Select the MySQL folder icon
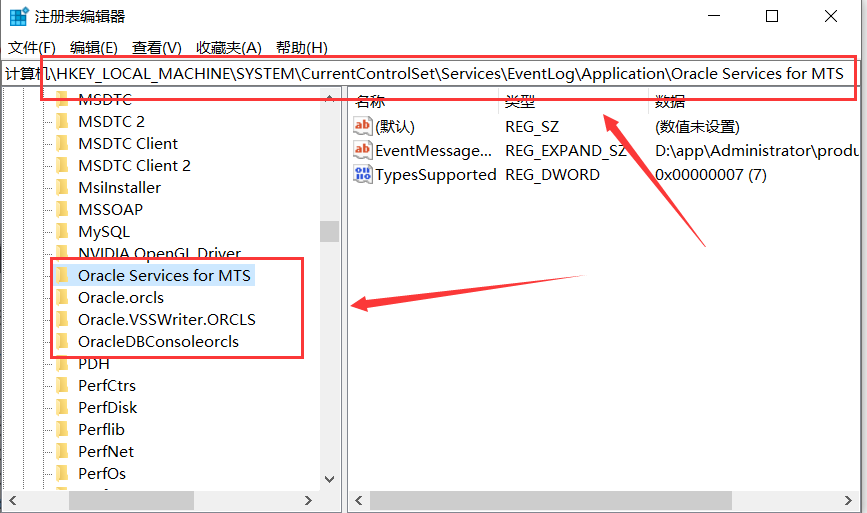The image size is (867, 513). coord(62,232)
